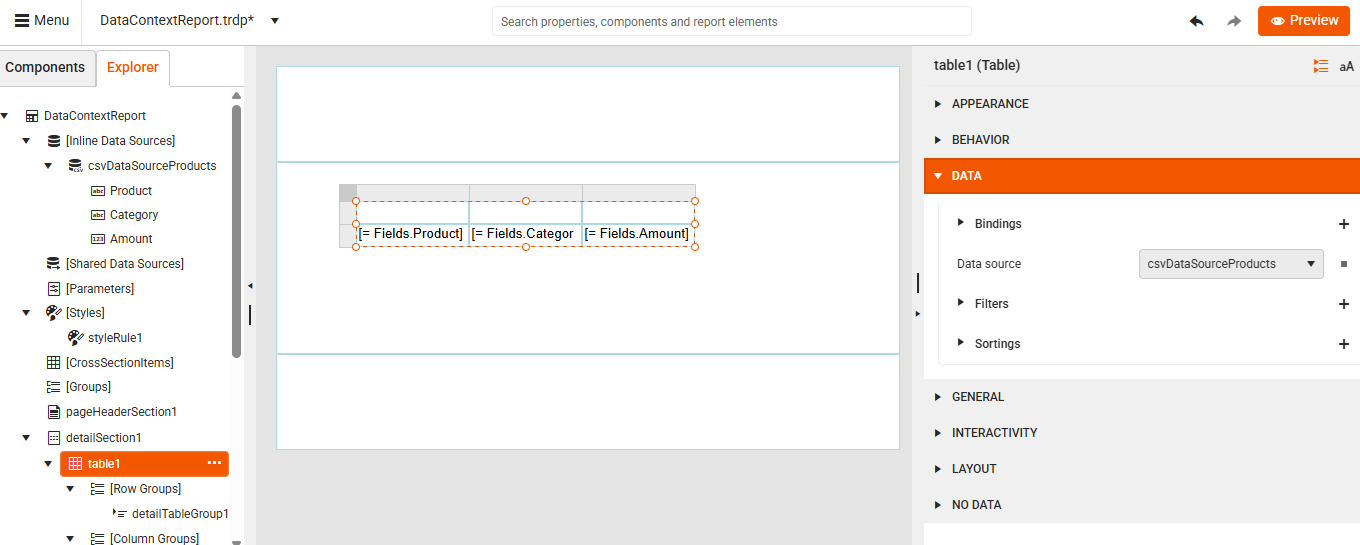The image size is (1360, 545).
Task: Select the [Parameters] tree node
Action: [99, 289]
